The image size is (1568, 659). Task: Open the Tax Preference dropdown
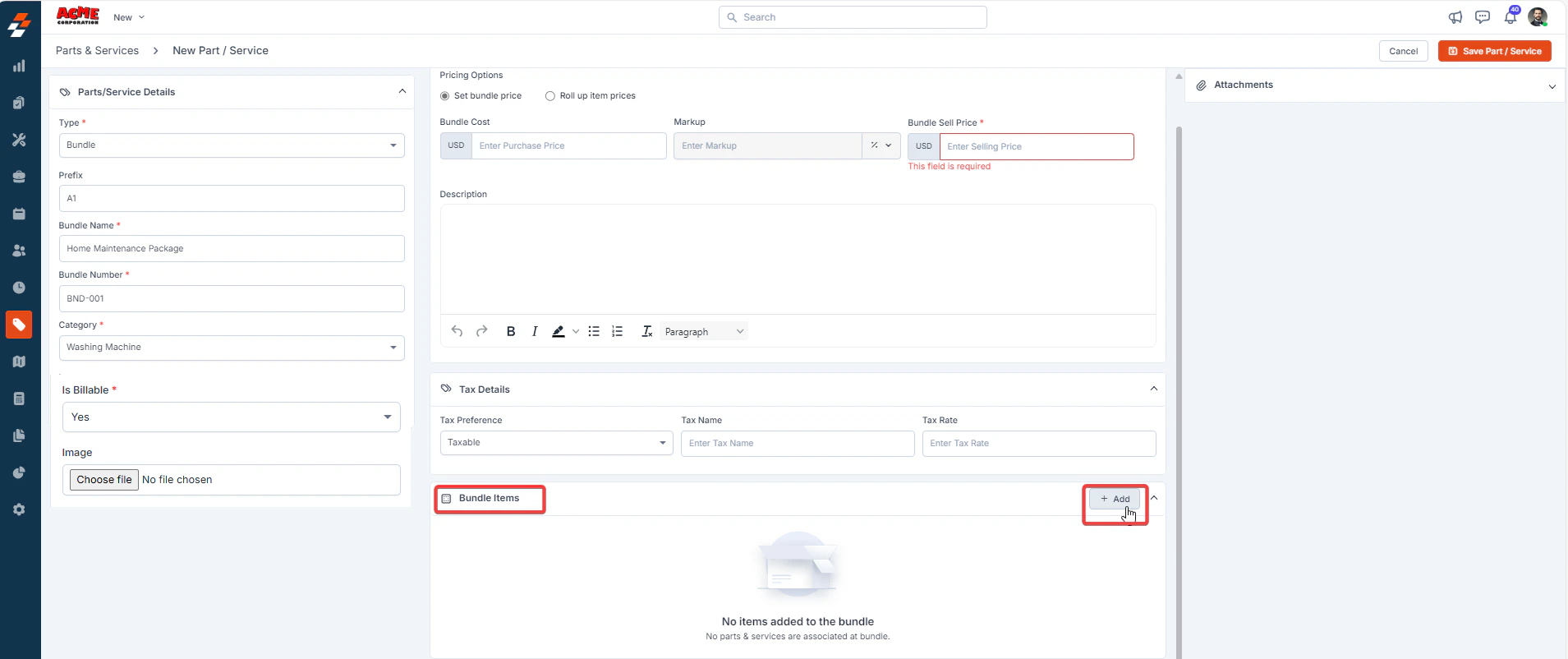[557, 443]
